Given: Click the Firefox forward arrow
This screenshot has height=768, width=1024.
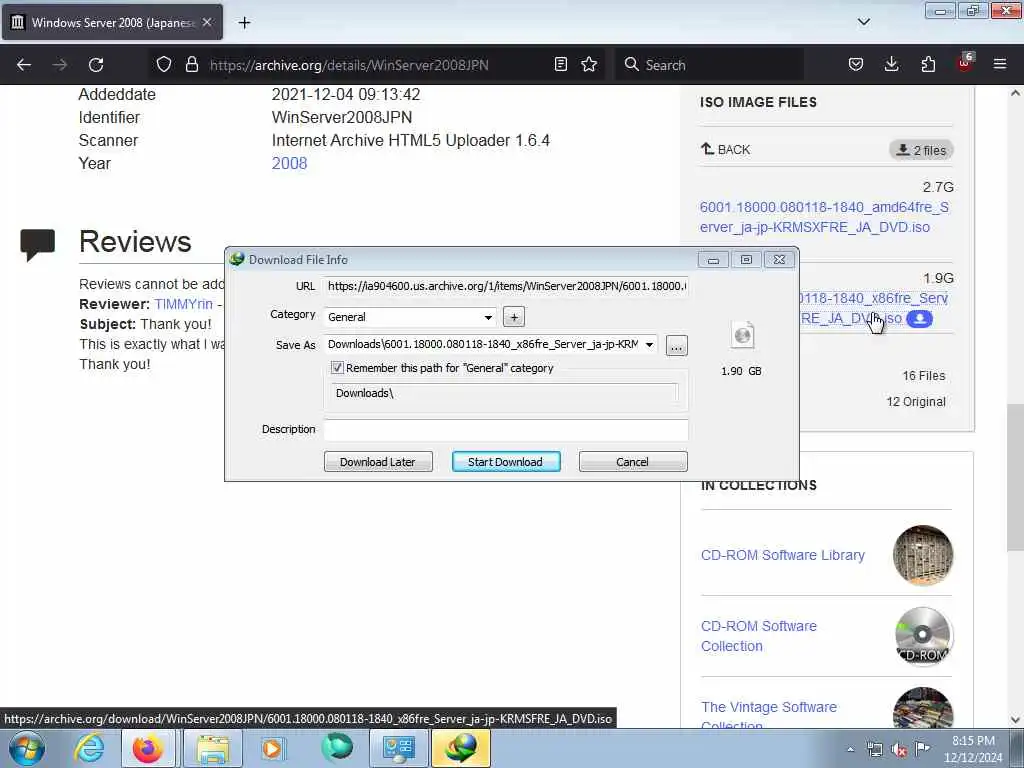Looking at the screenshot, I should (60, 65).
